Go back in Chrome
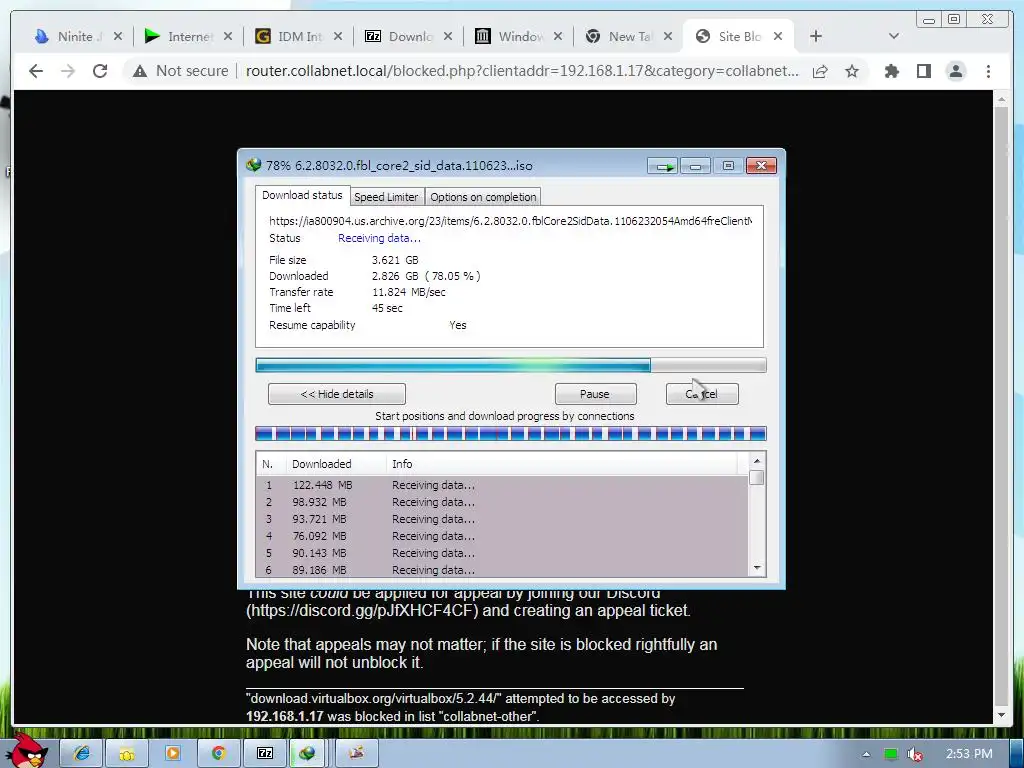1024x768 pixels. coord(36,71)
